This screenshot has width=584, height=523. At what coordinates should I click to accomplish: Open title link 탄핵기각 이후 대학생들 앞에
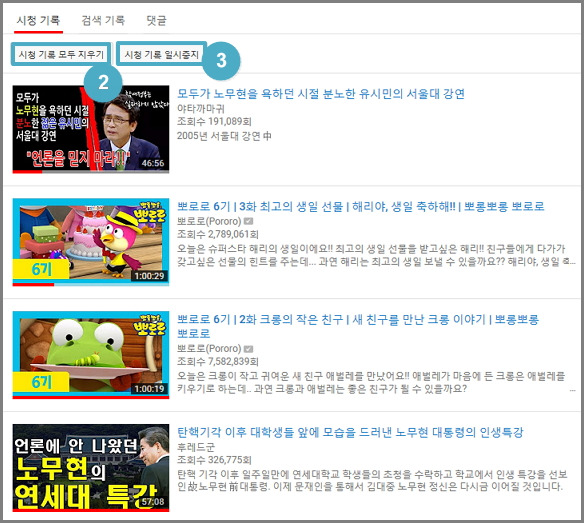350,432
